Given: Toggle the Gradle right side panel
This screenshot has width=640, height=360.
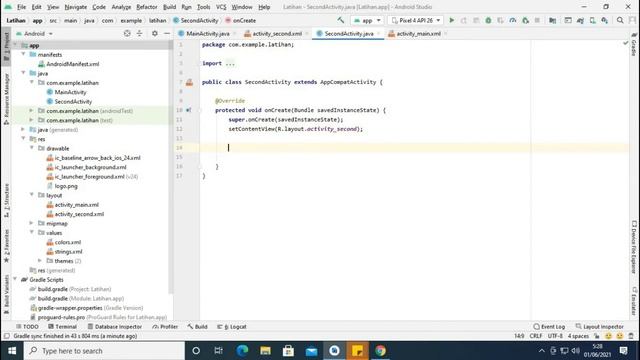Looking at the screenshot, I should click(x=634, y=45).
